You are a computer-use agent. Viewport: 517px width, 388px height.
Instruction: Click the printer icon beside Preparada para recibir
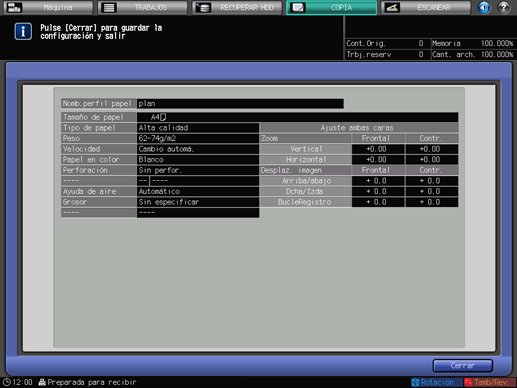[x=42, y=382]
